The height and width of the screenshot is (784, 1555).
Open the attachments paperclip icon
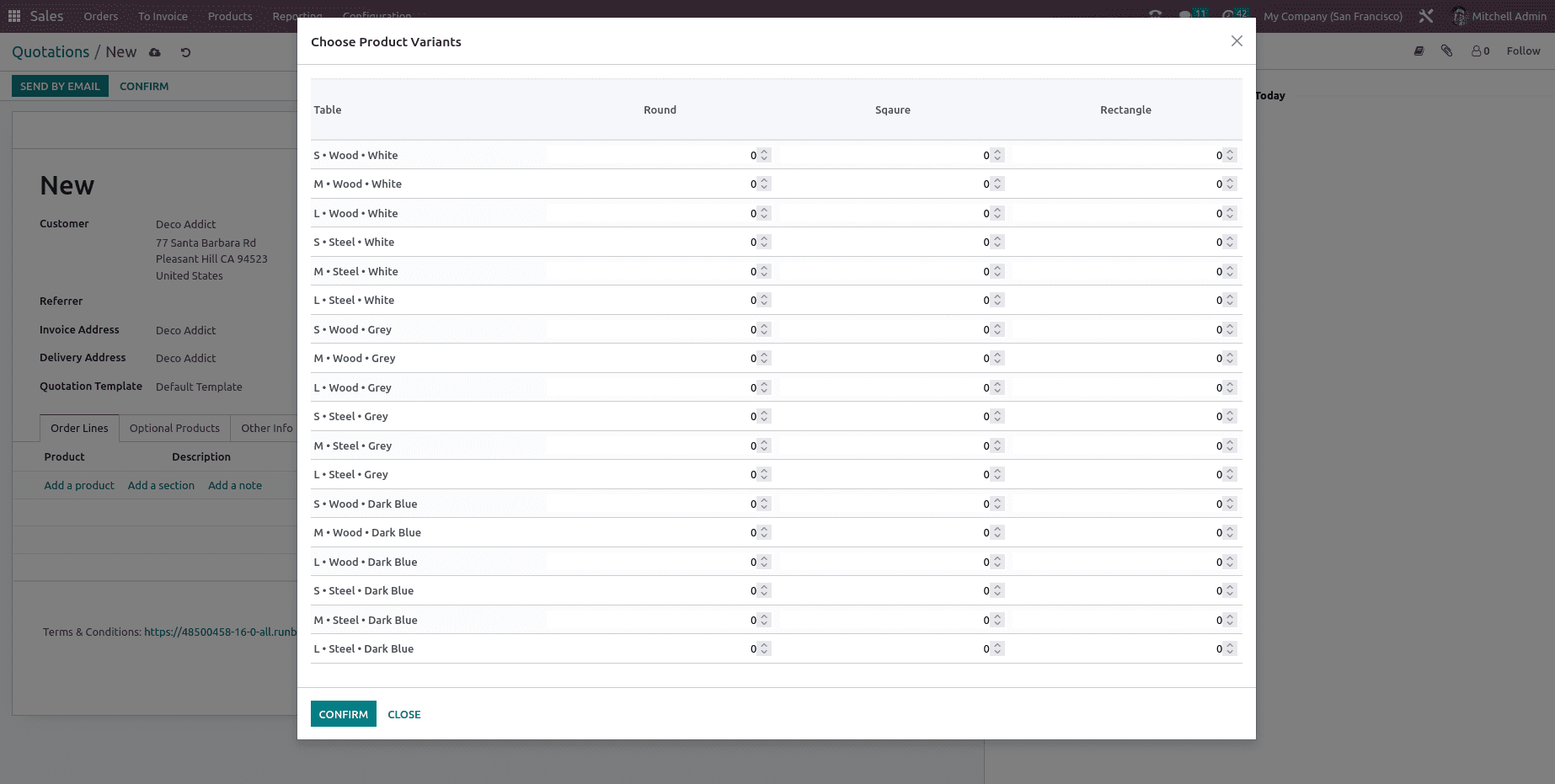(1446, 51)
